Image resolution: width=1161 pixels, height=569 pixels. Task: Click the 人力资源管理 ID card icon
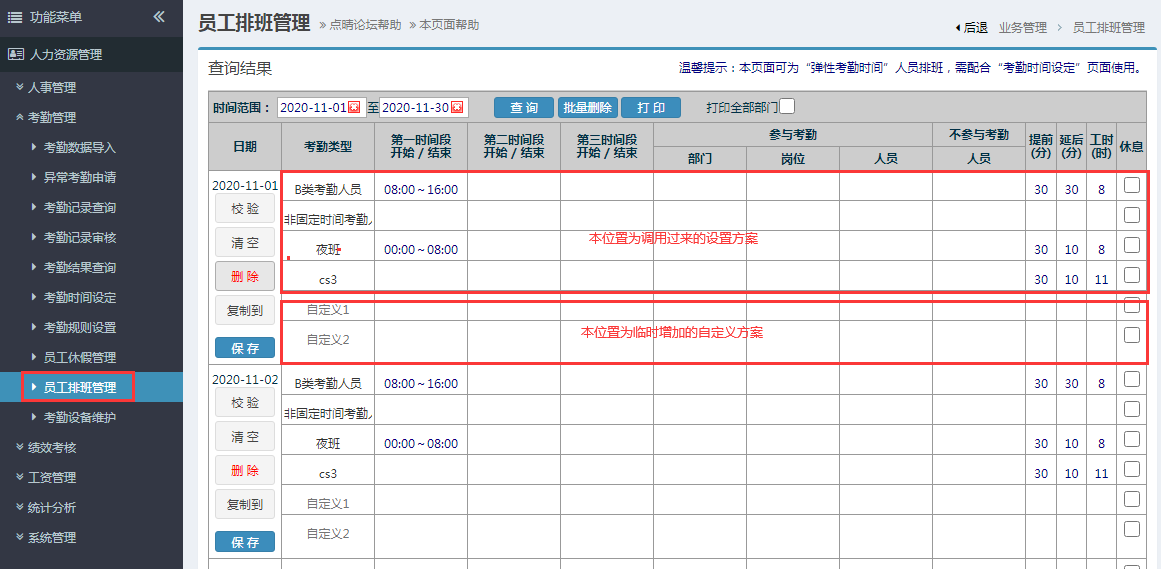pyautogui.click(x=15, y=55)
